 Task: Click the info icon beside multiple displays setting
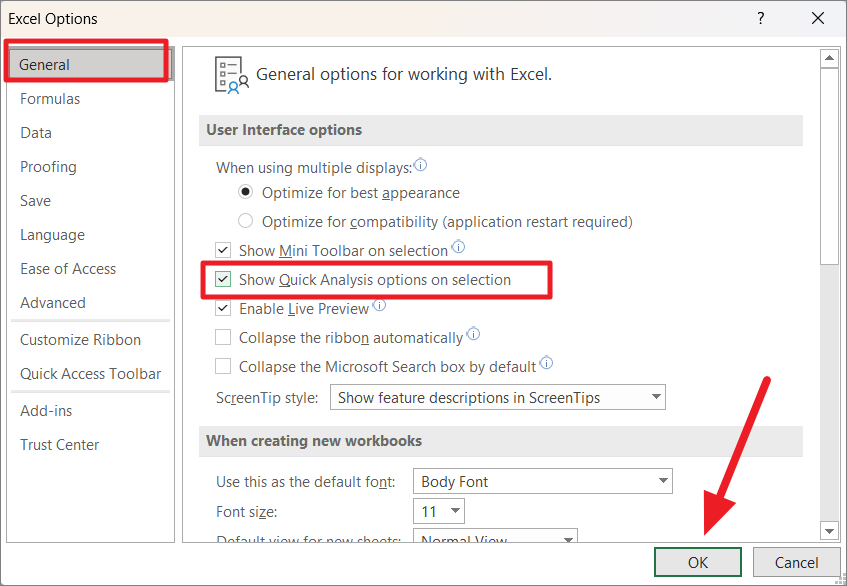coord(420,166)
